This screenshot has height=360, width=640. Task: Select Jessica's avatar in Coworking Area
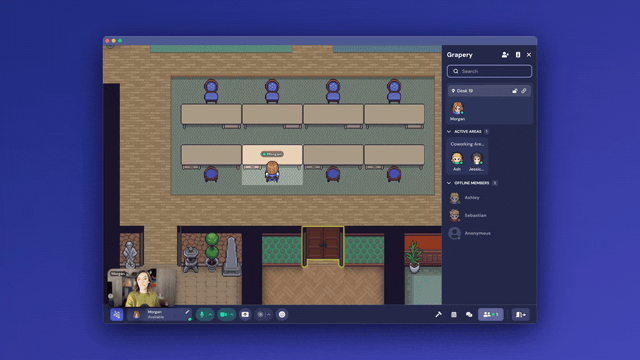click(x=476, y=159)
